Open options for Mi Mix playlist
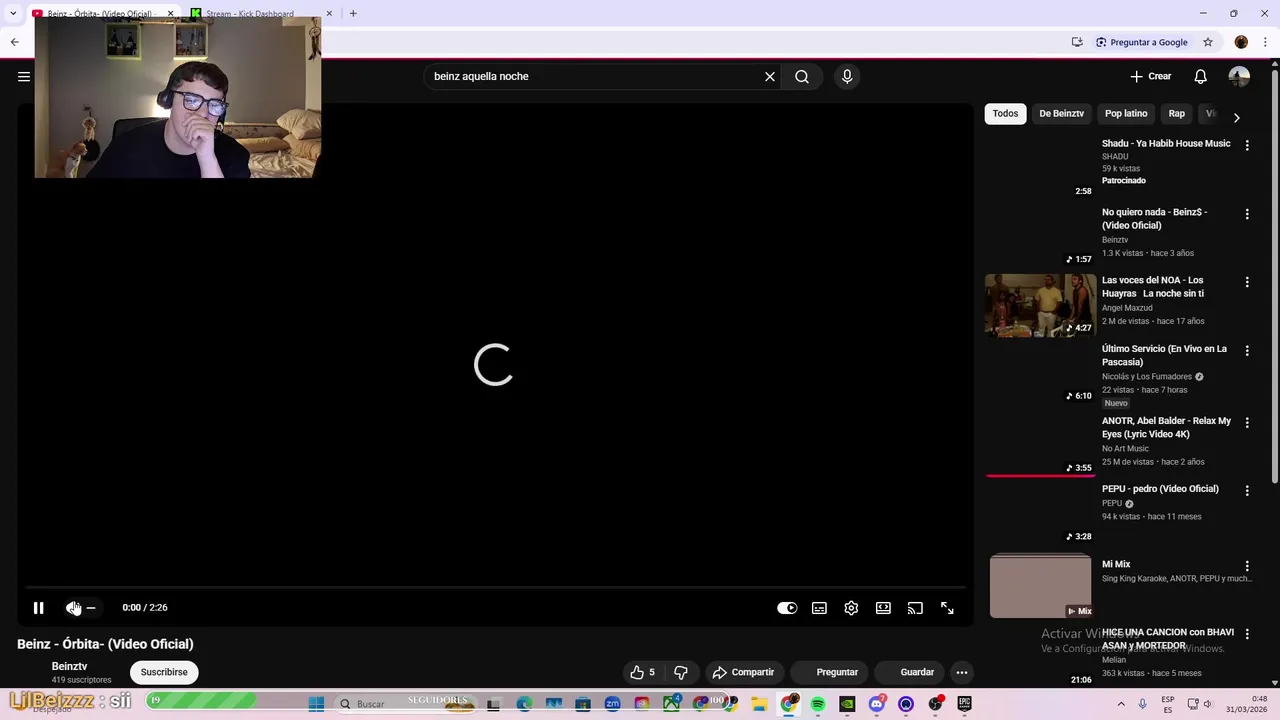1280x720 pixels. pyautogui.click(x=1247, y=566)
